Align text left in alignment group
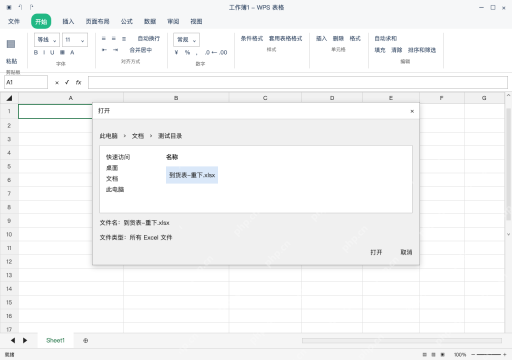 [104, 39]
